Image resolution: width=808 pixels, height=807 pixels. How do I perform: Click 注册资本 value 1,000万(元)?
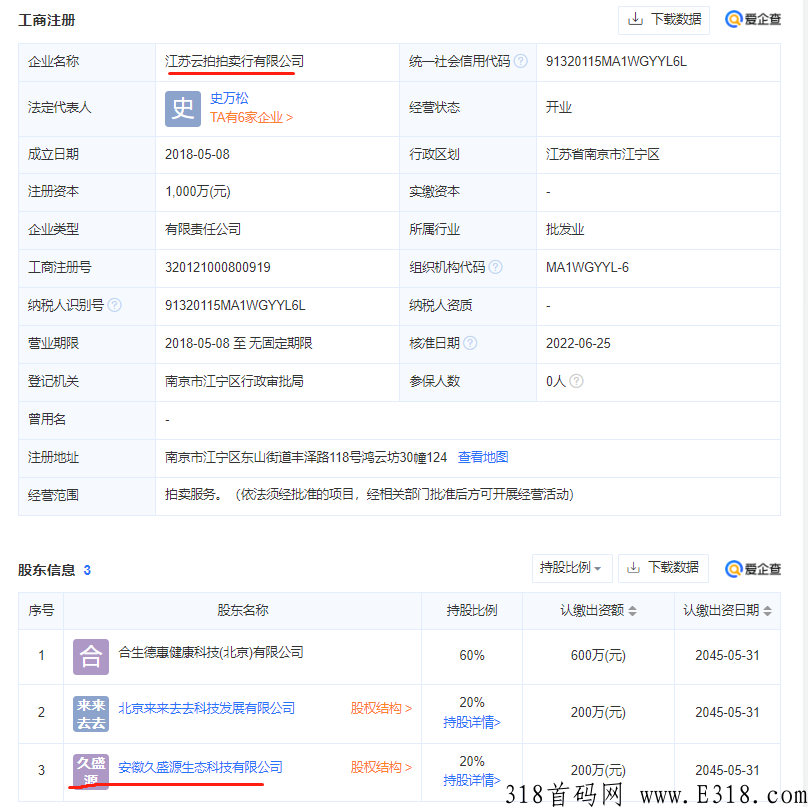click(x=197, y=191)
